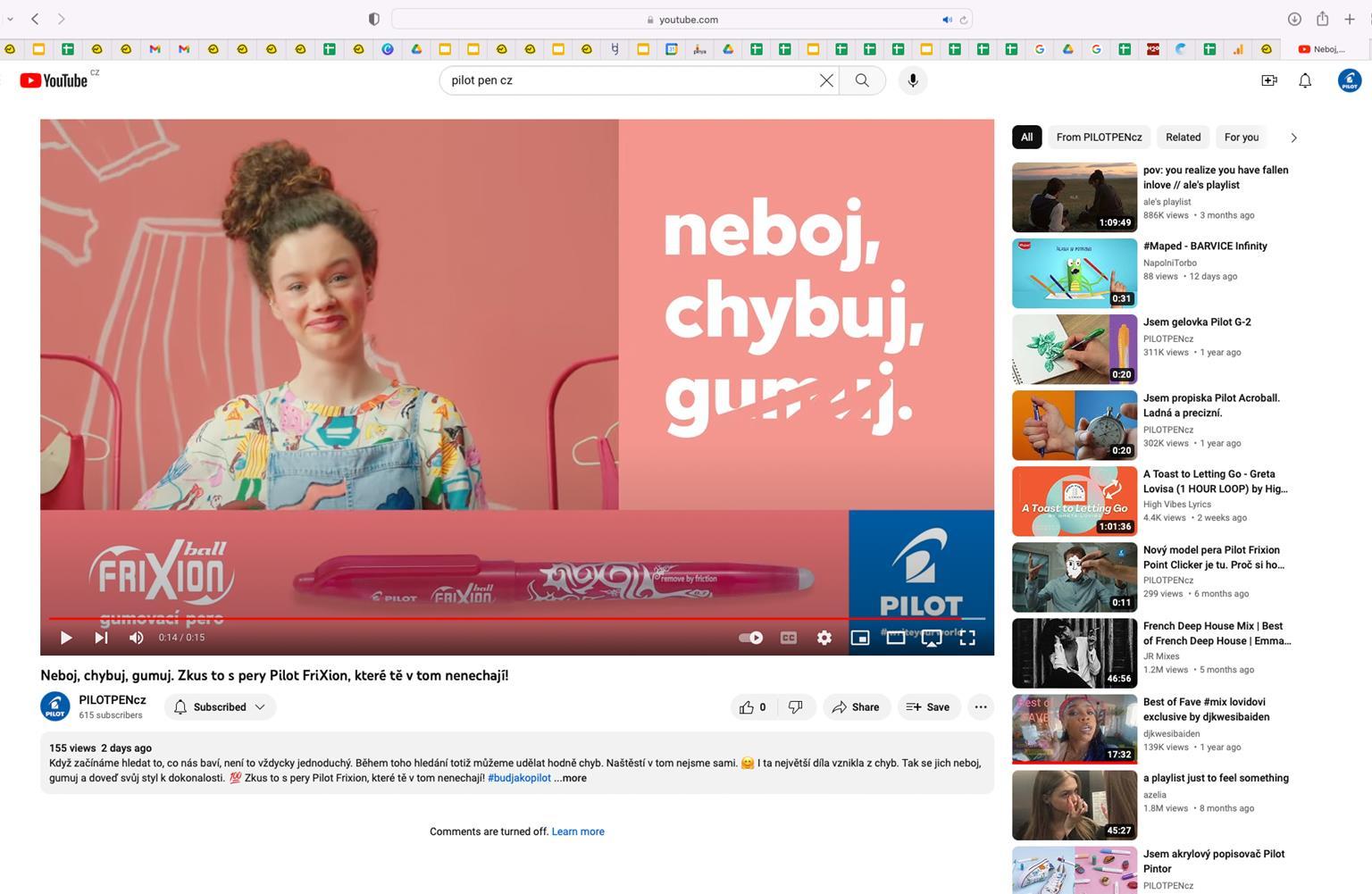The image size is (1372, 894).
Task: Skip to next video
Action: [x=101, y=638]
